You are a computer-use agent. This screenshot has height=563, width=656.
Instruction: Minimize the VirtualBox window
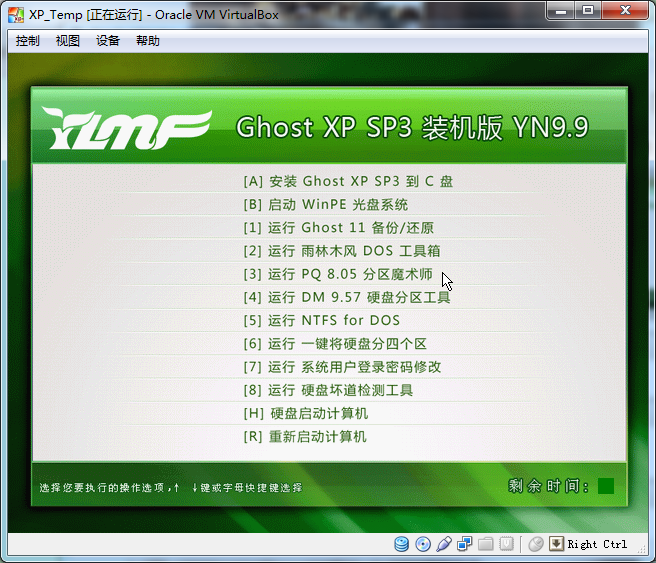tap(561, 10)
